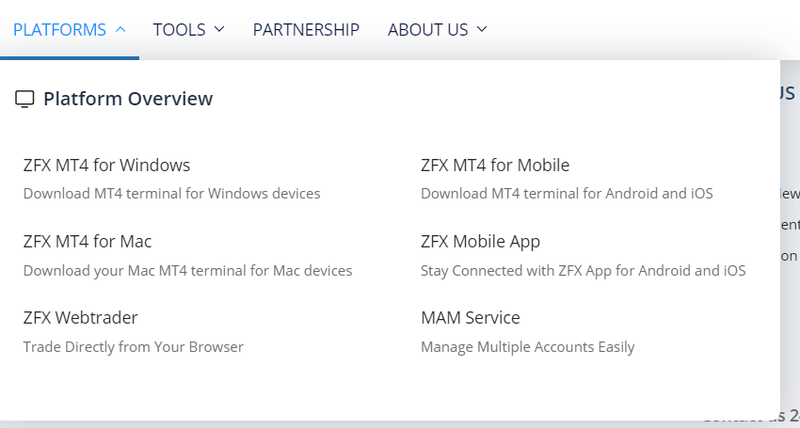Click 'Download MT4 terminal for Windows devices' description
The image size is (800, 428).
[172, 194]
